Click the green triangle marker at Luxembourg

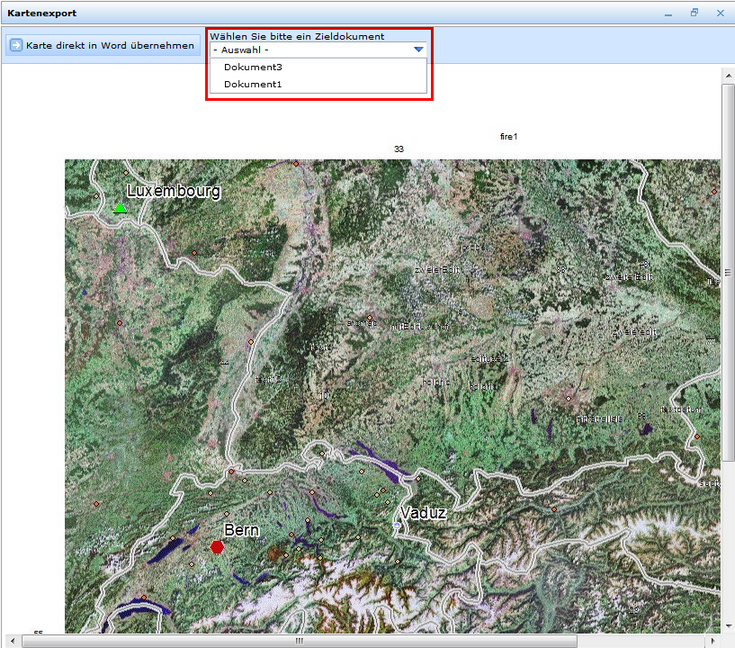[120, 208]
